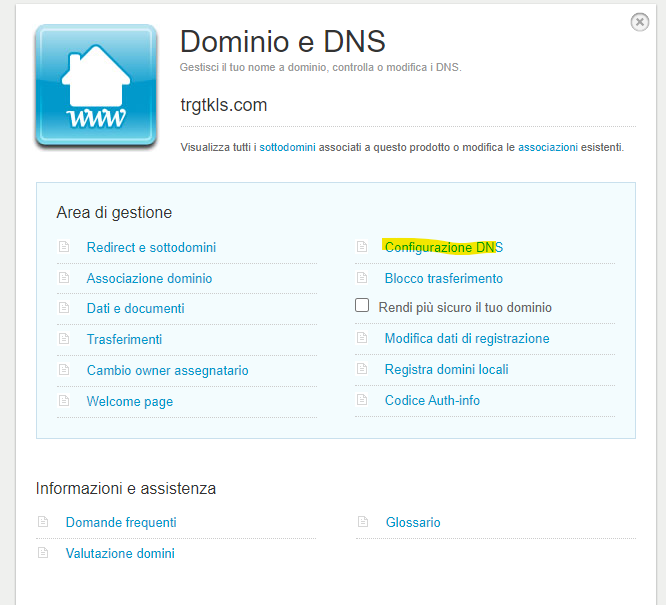This screenshot has width=666, height=605.
Task: Click the 'sottodomini' inline link
Action: pyautogui.click(x=288, y=147)
